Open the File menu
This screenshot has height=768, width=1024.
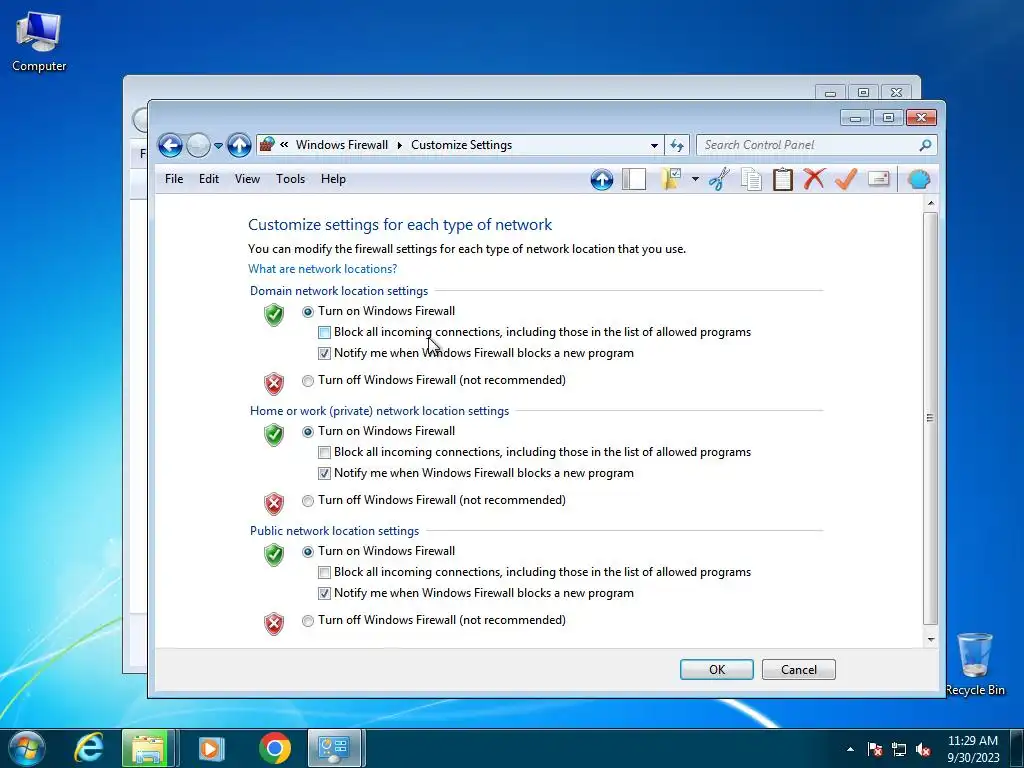pos(174,179)
